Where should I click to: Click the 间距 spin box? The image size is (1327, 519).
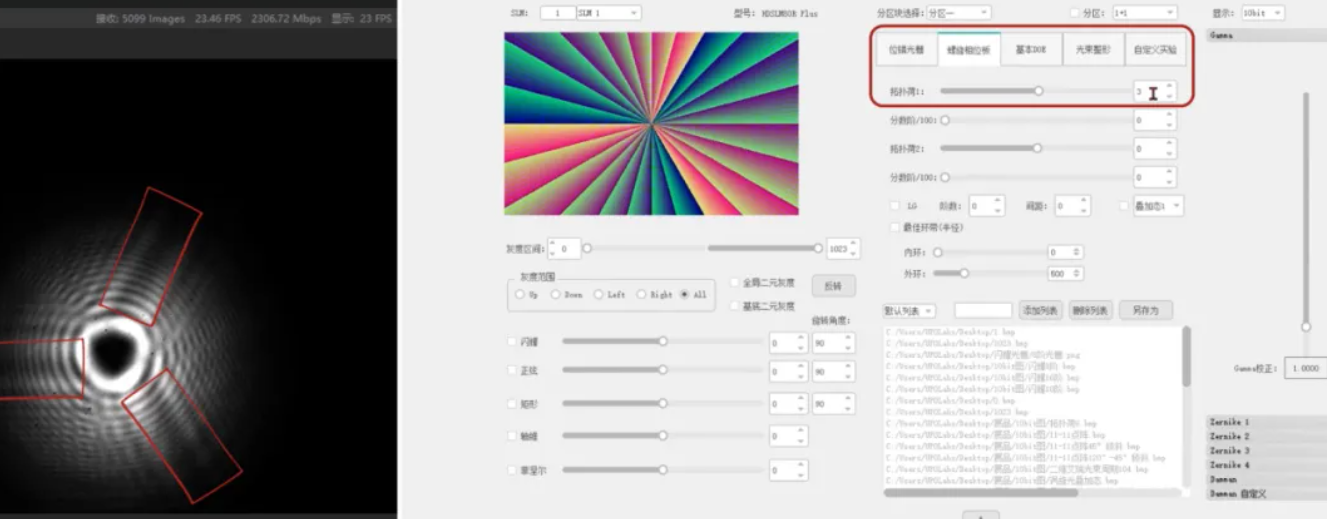tap(1071, 205)
